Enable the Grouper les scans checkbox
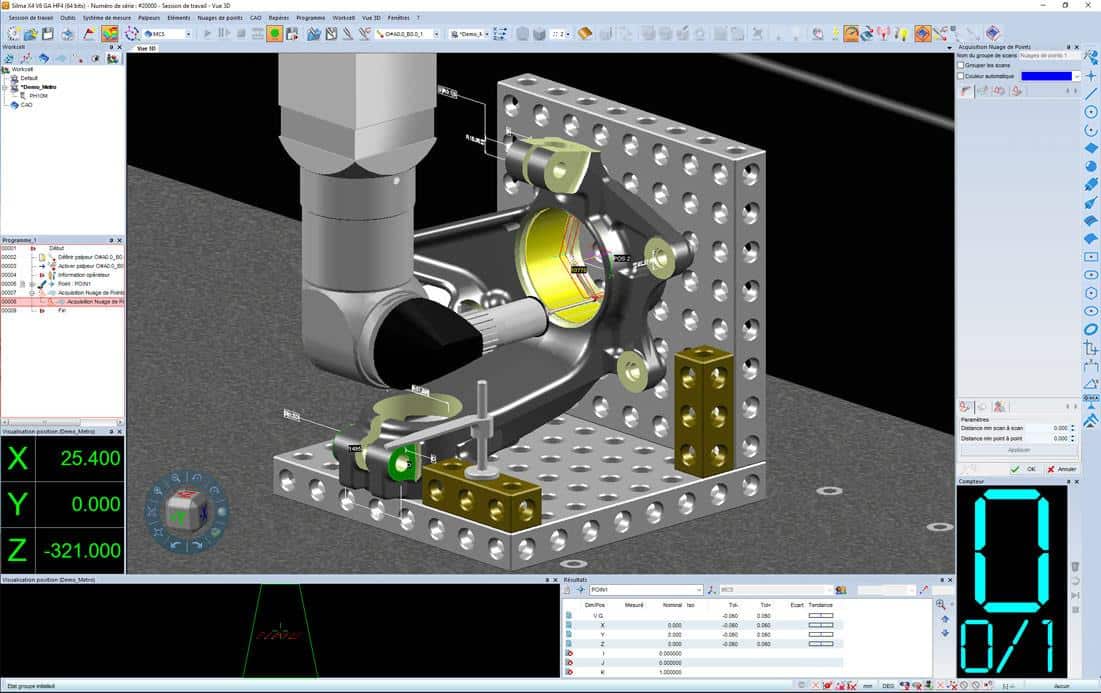Viewport: 1101px width, 693px height. point(961,65)
